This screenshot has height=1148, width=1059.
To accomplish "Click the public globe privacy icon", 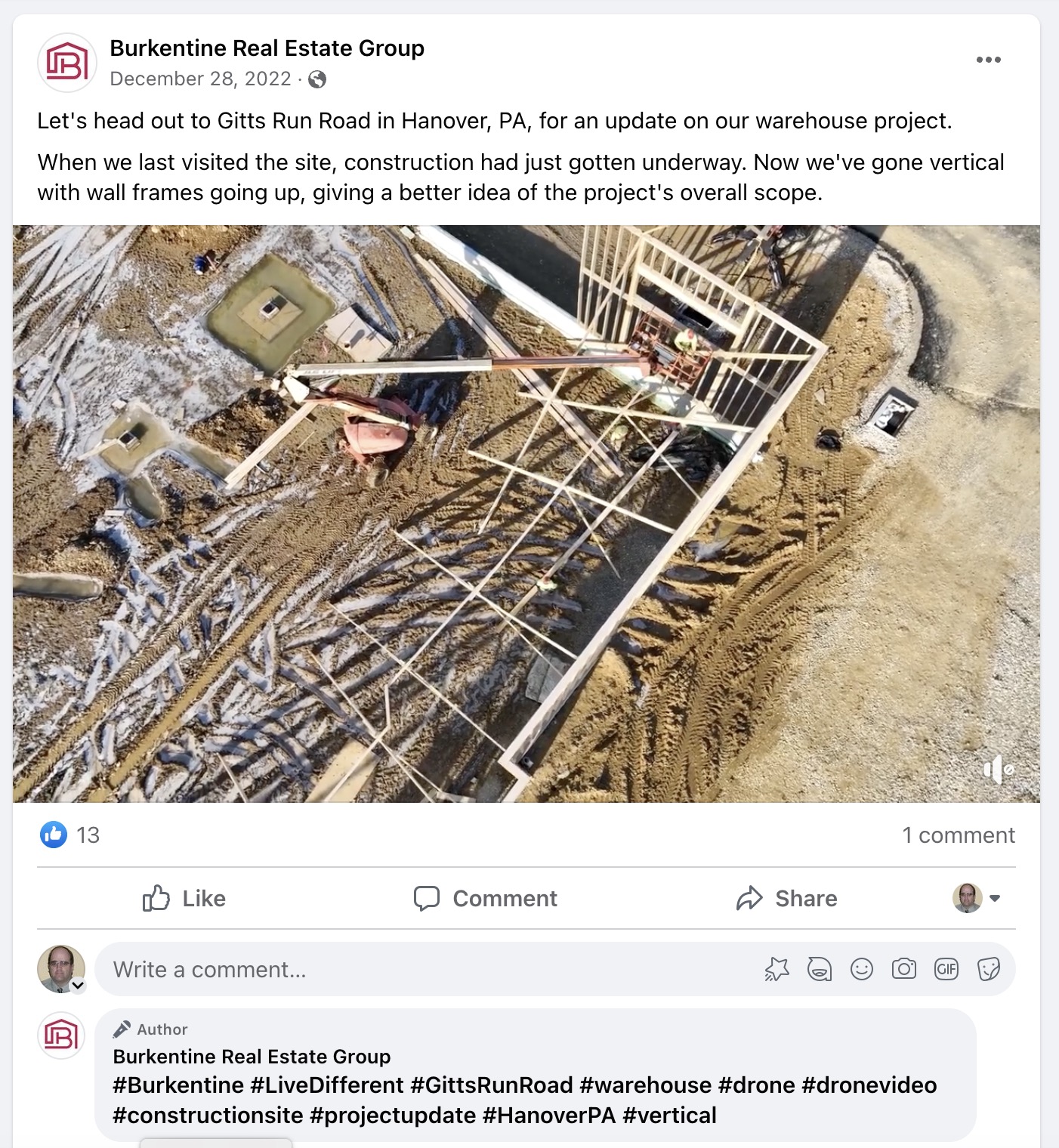I will click(x=317, y=79).
